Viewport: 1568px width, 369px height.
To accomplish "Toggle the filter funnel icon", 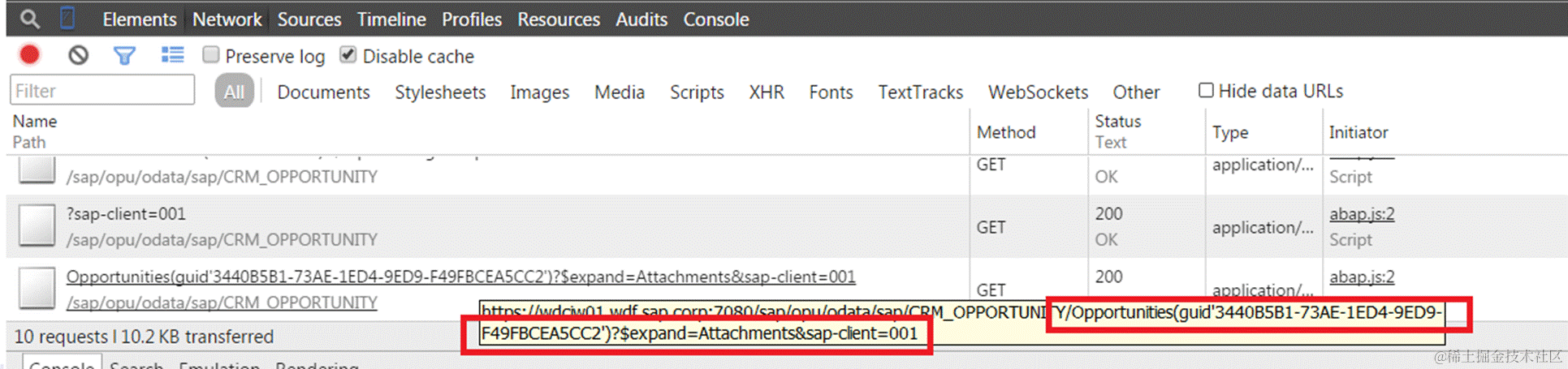I will point(124,55).
